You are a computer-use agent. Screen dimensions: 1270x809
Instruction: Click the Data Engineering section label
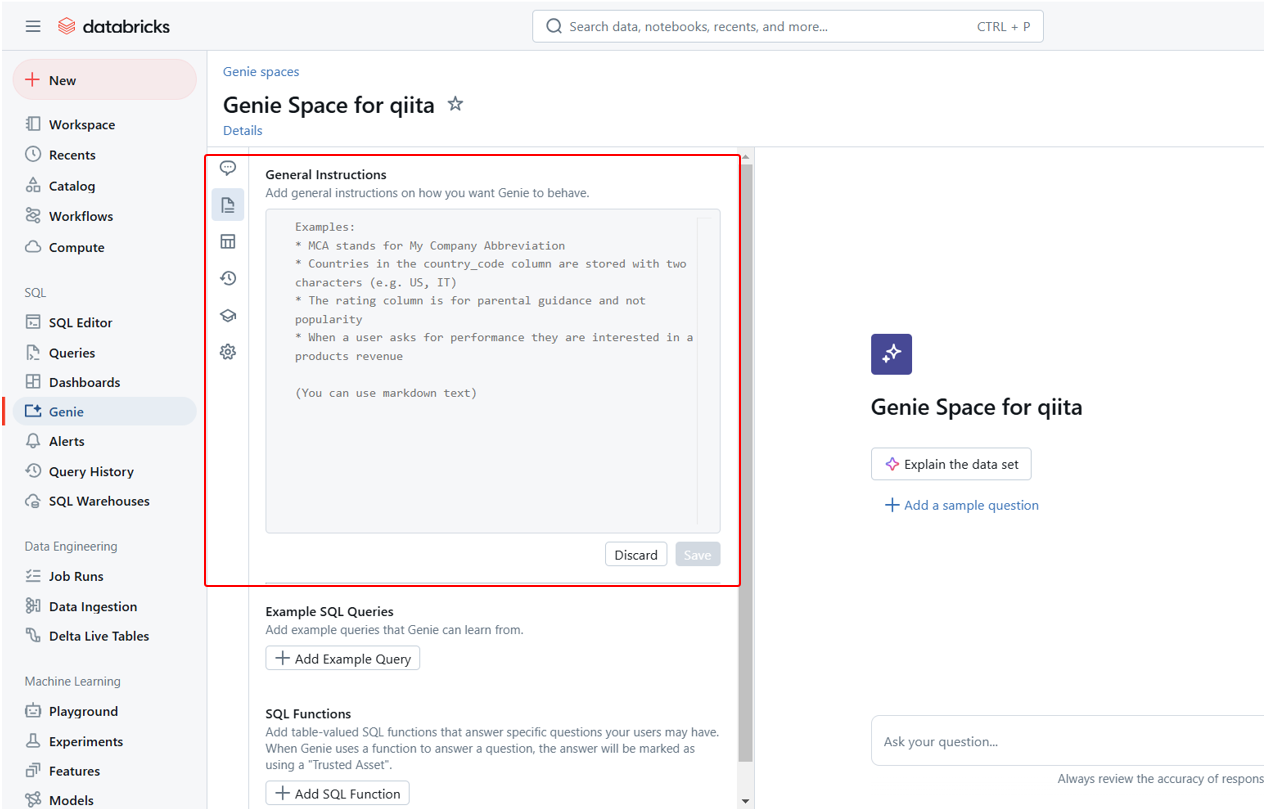point(71,547)
